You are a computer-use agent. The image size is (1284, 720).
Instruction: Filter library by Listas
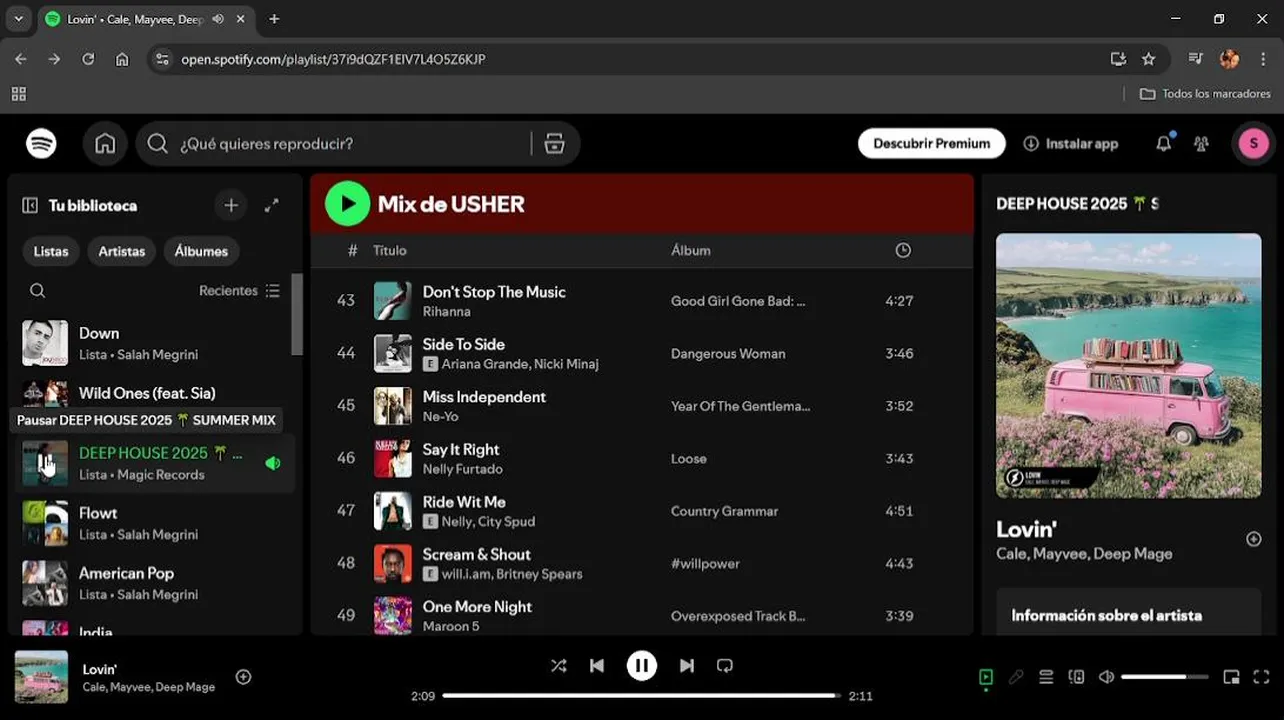tap(51, 251)
